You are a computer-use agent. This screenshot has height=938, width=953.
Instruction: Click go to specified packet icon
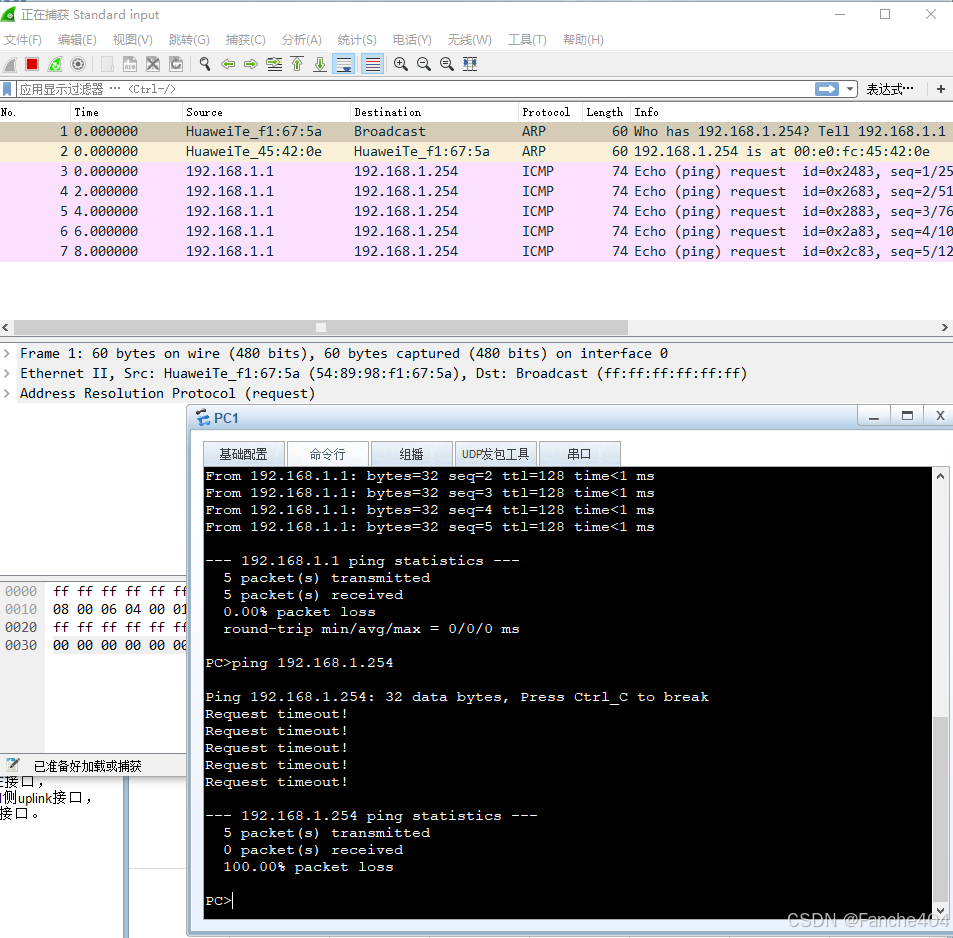coord(274,64)
